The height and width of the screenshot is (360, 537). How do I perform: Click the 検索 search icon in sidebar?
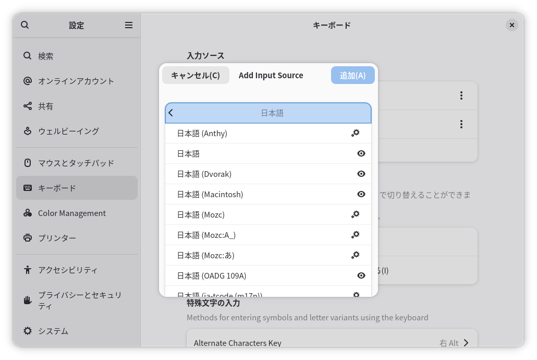click(x=27, y=56)
